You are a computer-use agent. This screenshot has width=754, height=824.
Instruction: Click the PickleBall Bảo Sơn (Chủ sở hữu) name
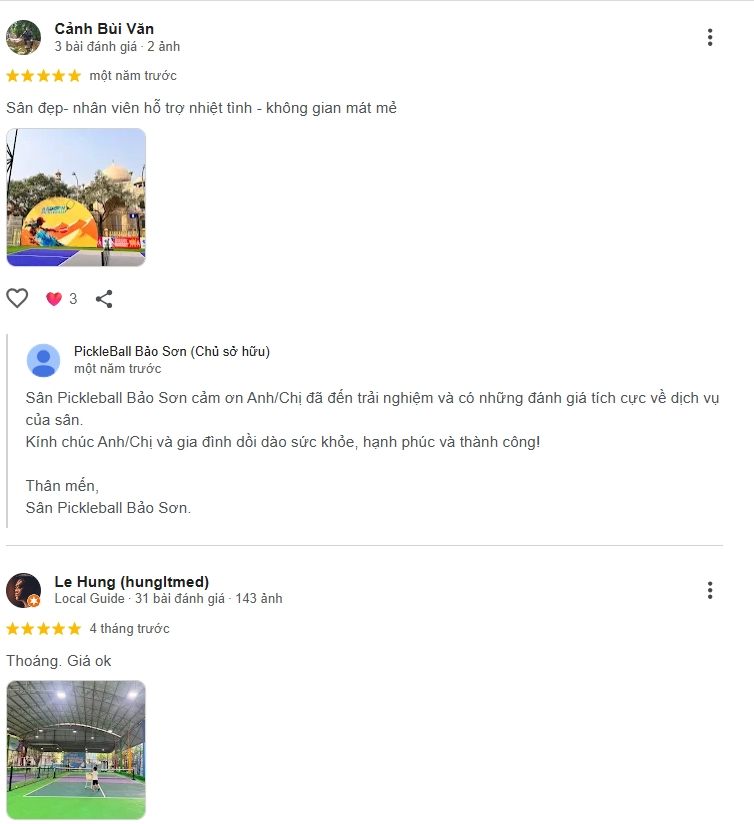[x=172, y=351]
